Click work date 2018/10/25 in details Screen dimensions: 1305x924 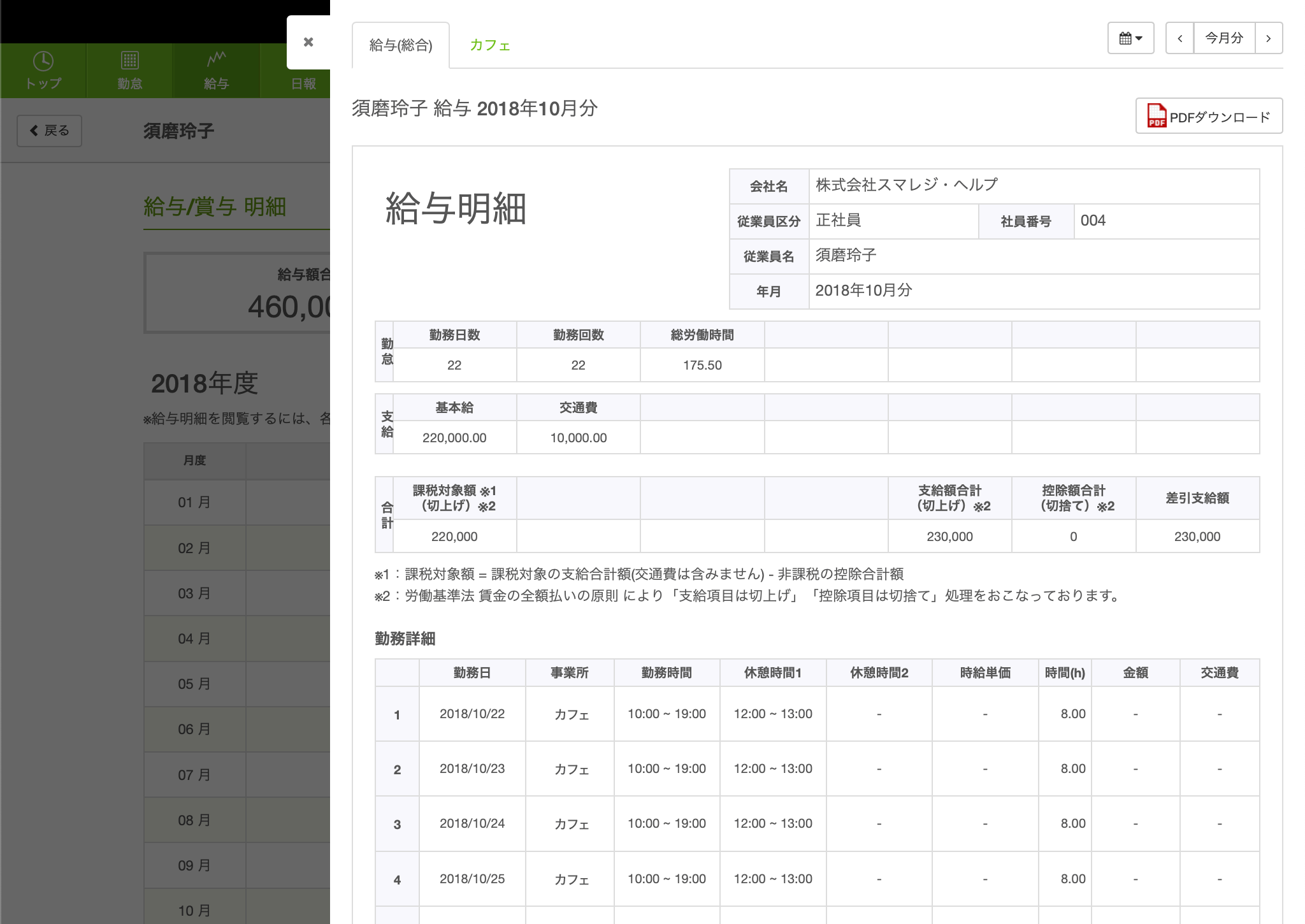pyautogui.click(x=472, y=879)
